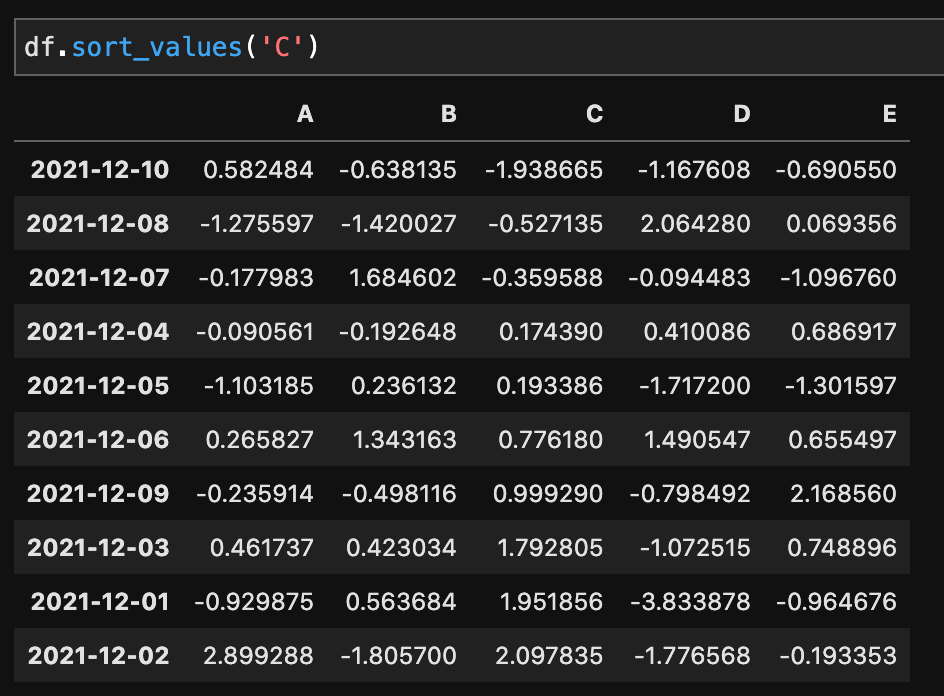Click cell value -1.938665 in column C
Viewport: 944px width, 696px height.
coord(544,170)
